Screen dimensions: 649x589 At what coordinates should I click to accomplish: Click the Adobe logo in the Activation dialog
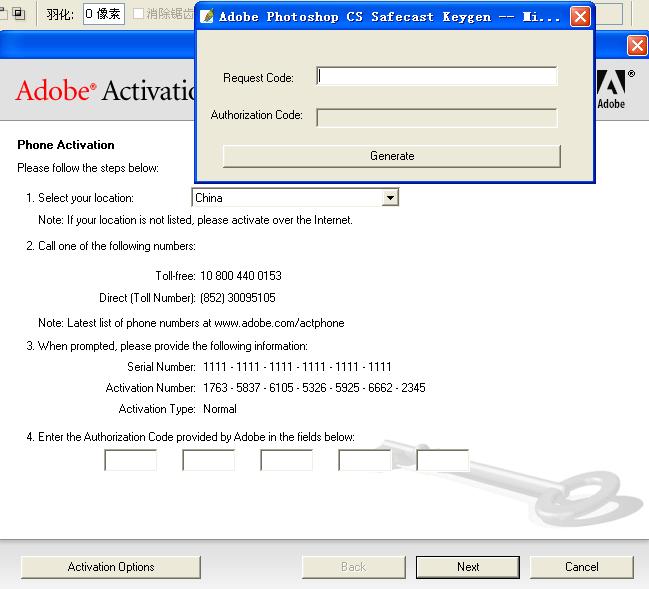tap(614, 89)
